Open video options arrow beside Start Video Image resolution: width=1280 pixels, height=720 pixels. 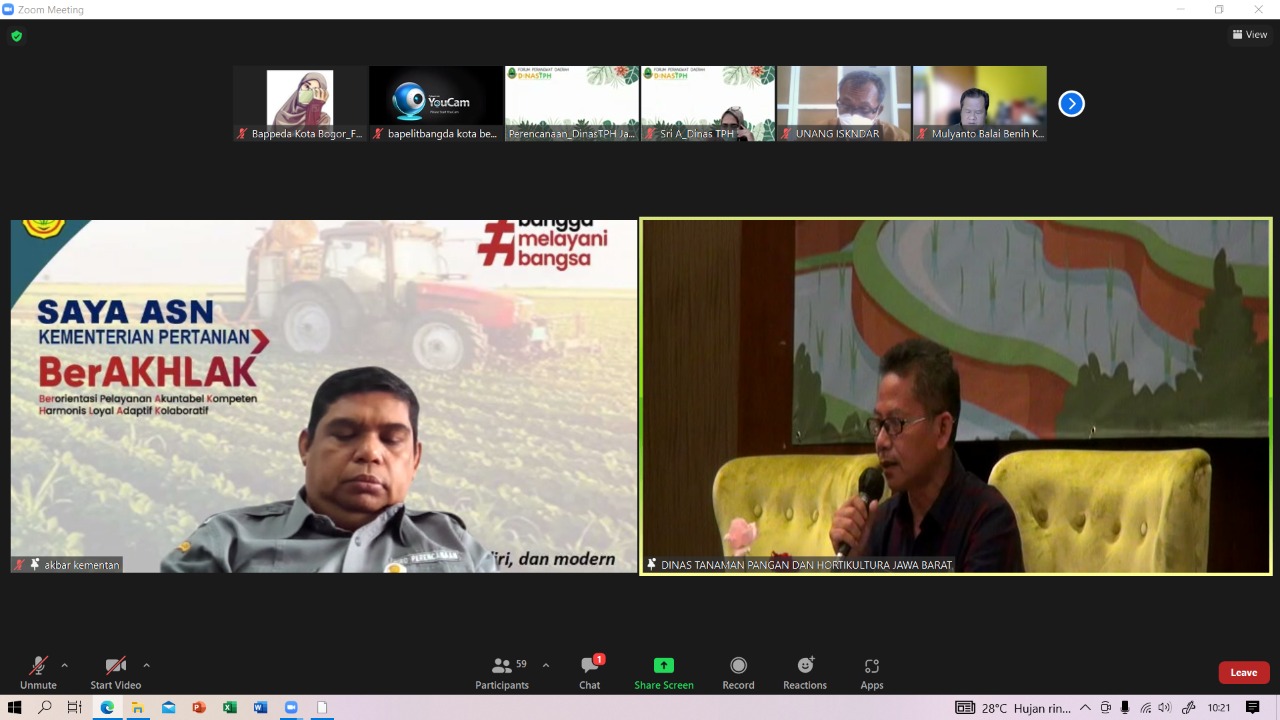point(146,665)
